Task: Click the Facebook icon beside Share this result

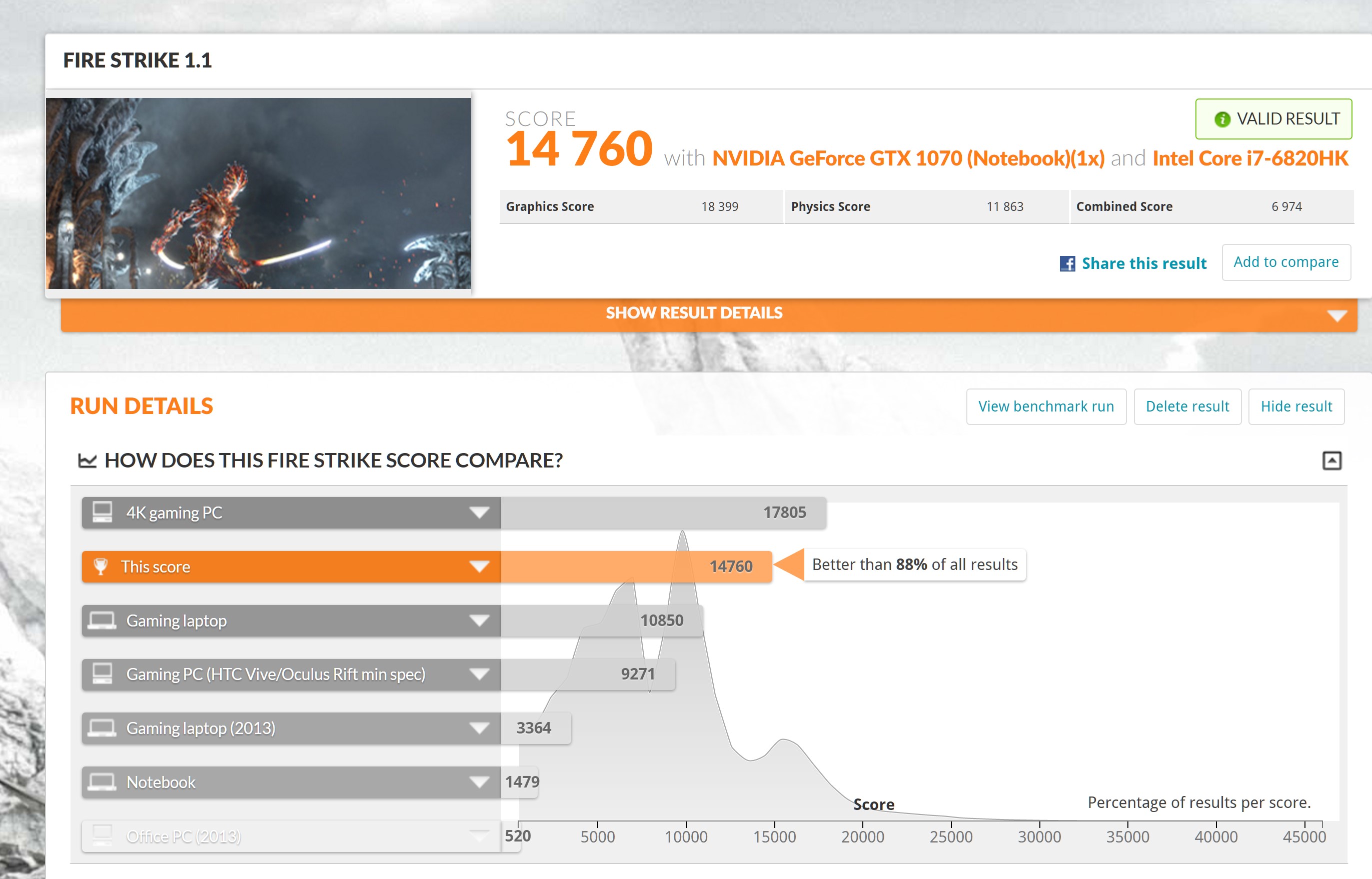Action: 1067,263
